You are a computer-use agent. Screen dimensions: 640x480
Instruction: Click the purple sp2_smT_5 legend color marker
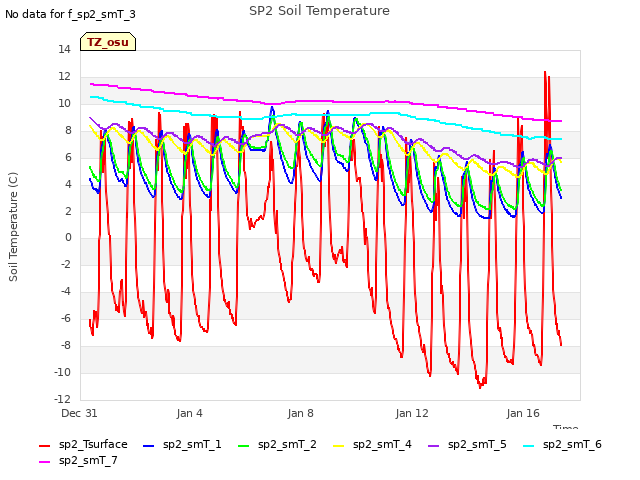tap(433, 446)
